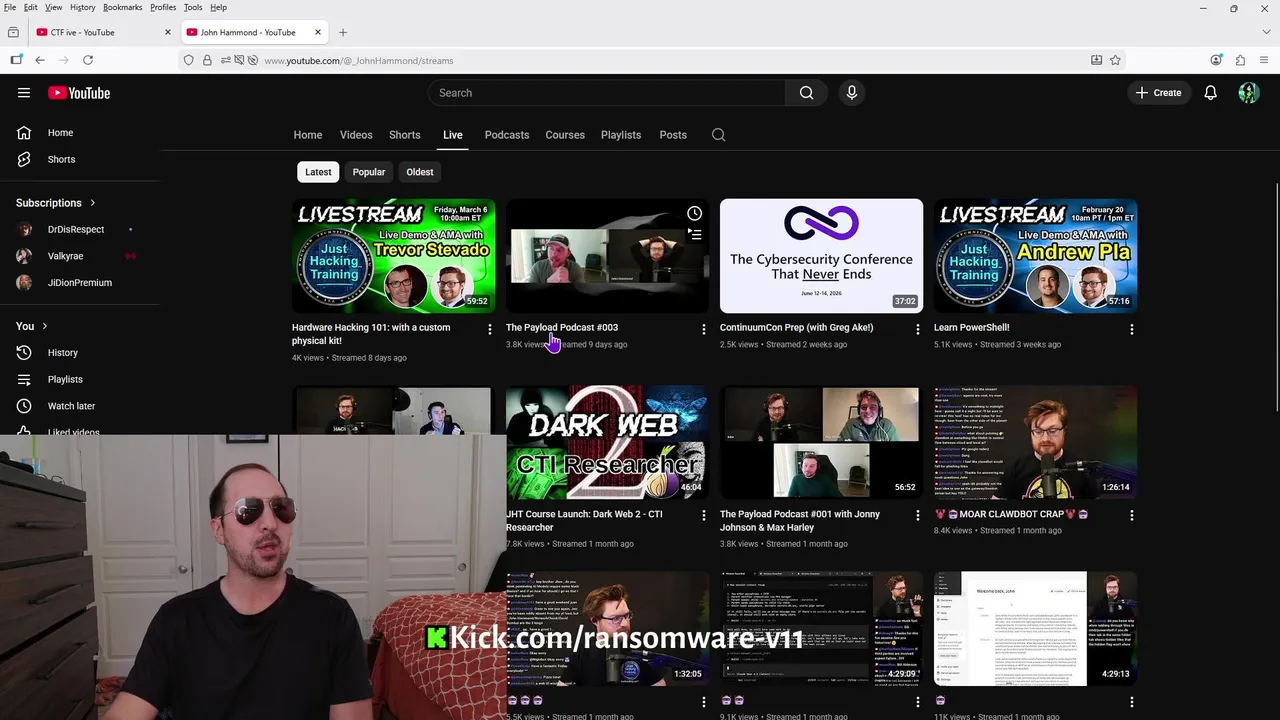Screen dimensions: 1280x720
Task: Go back in browser toolbar
Action: [40, 60]
